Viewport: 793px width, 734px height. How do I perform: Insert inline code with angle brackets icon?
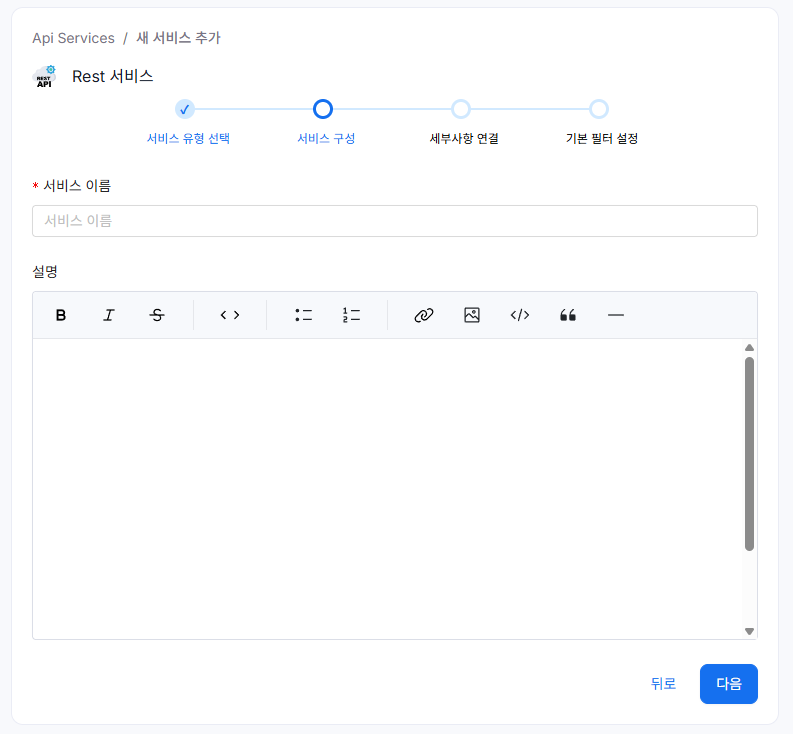[230, 315]
